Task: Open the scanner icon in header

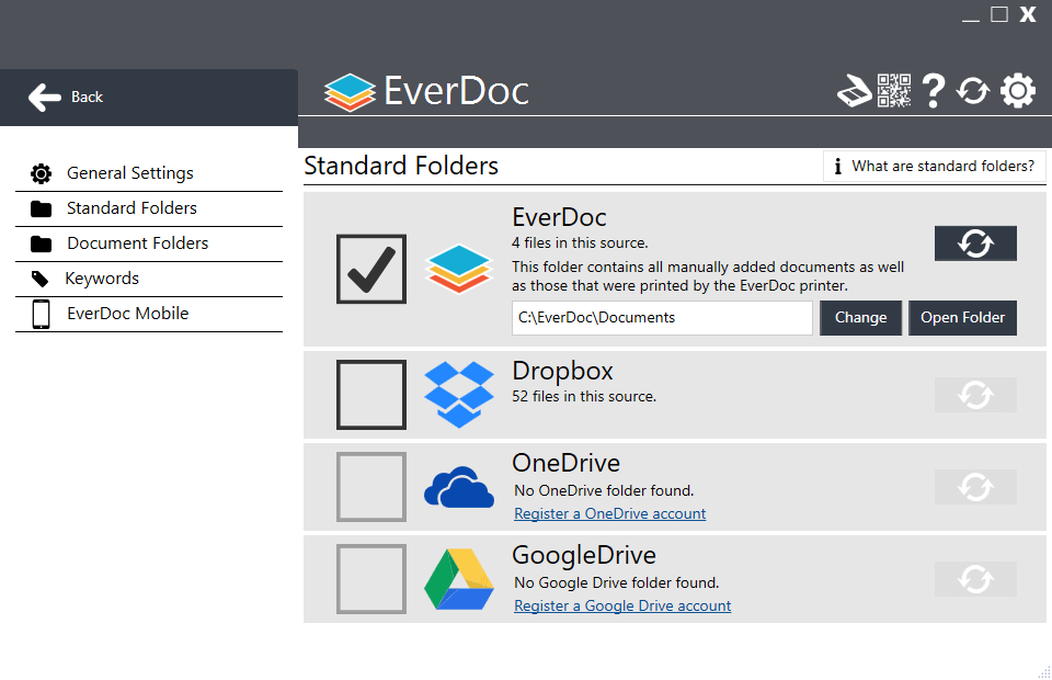Action: click(854, 91)
